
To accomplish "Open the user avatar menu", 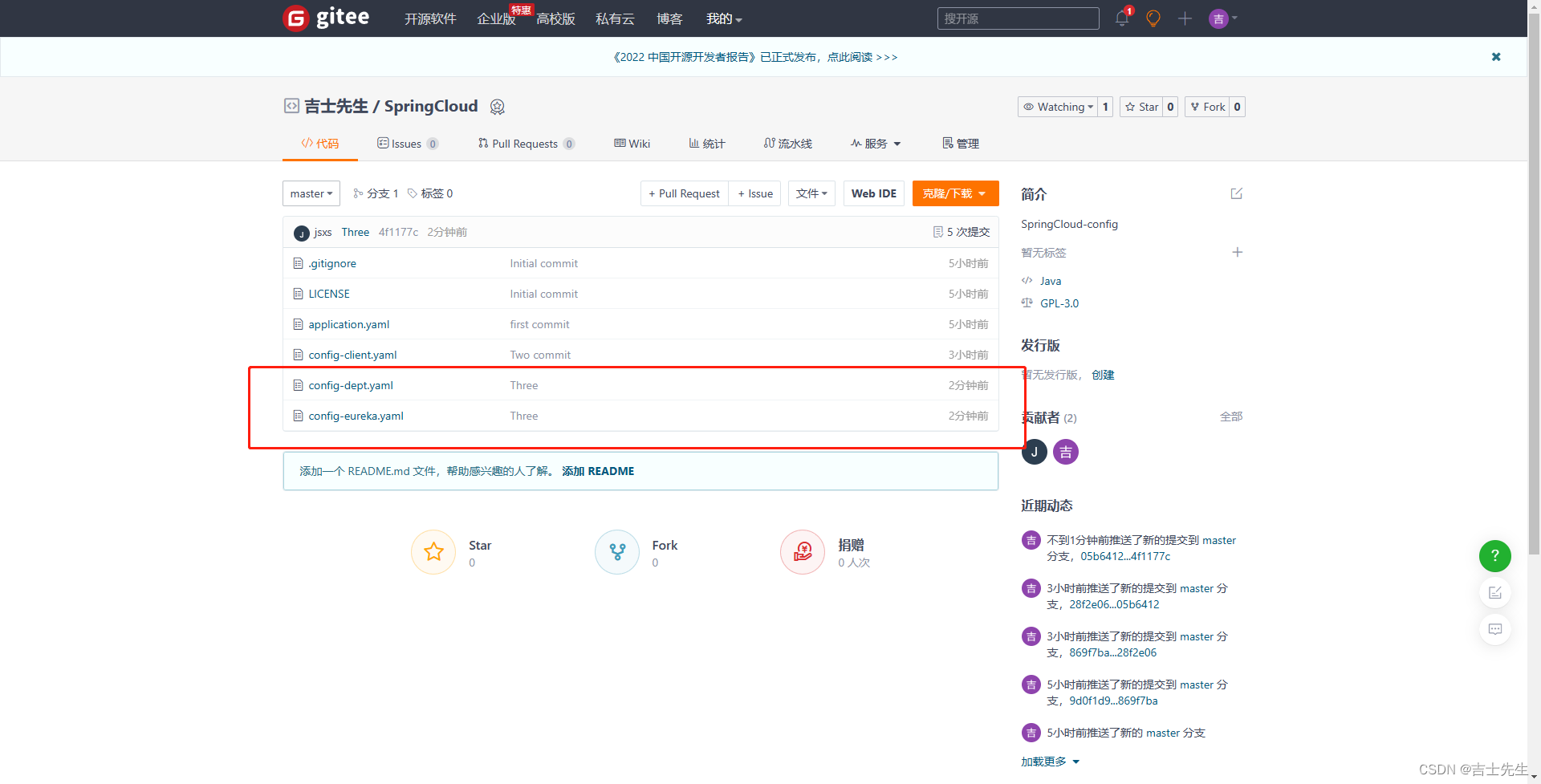I will pos(1222,18).
